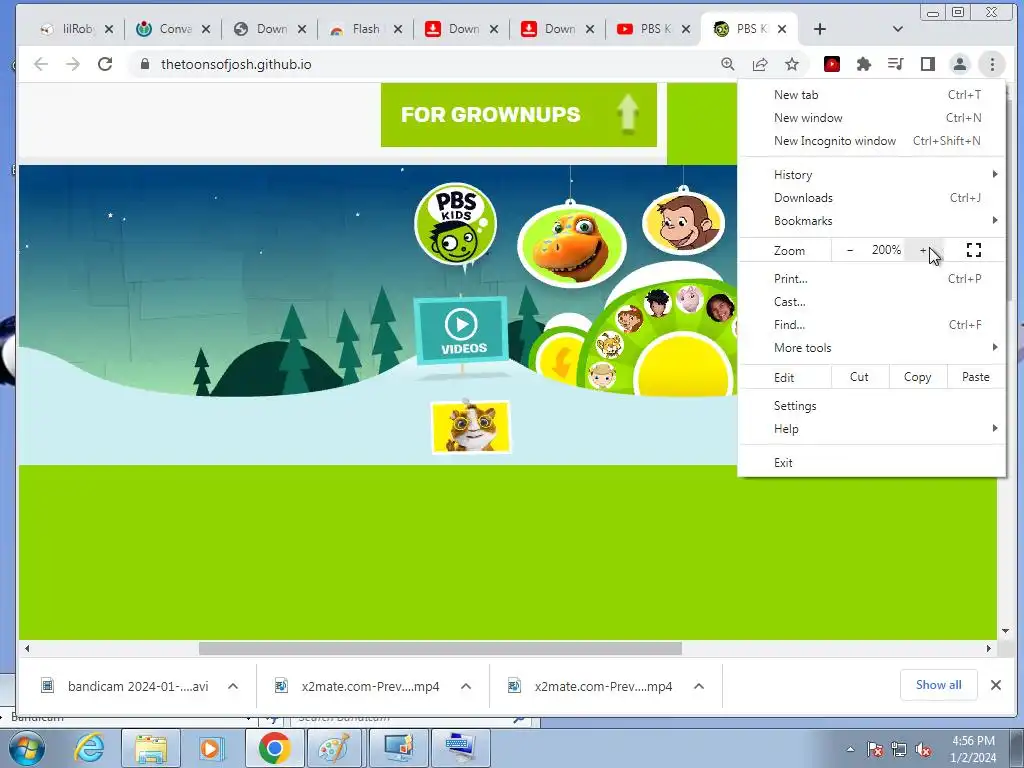
Task: Choose Find from the menu
Action: pos(872,325)
